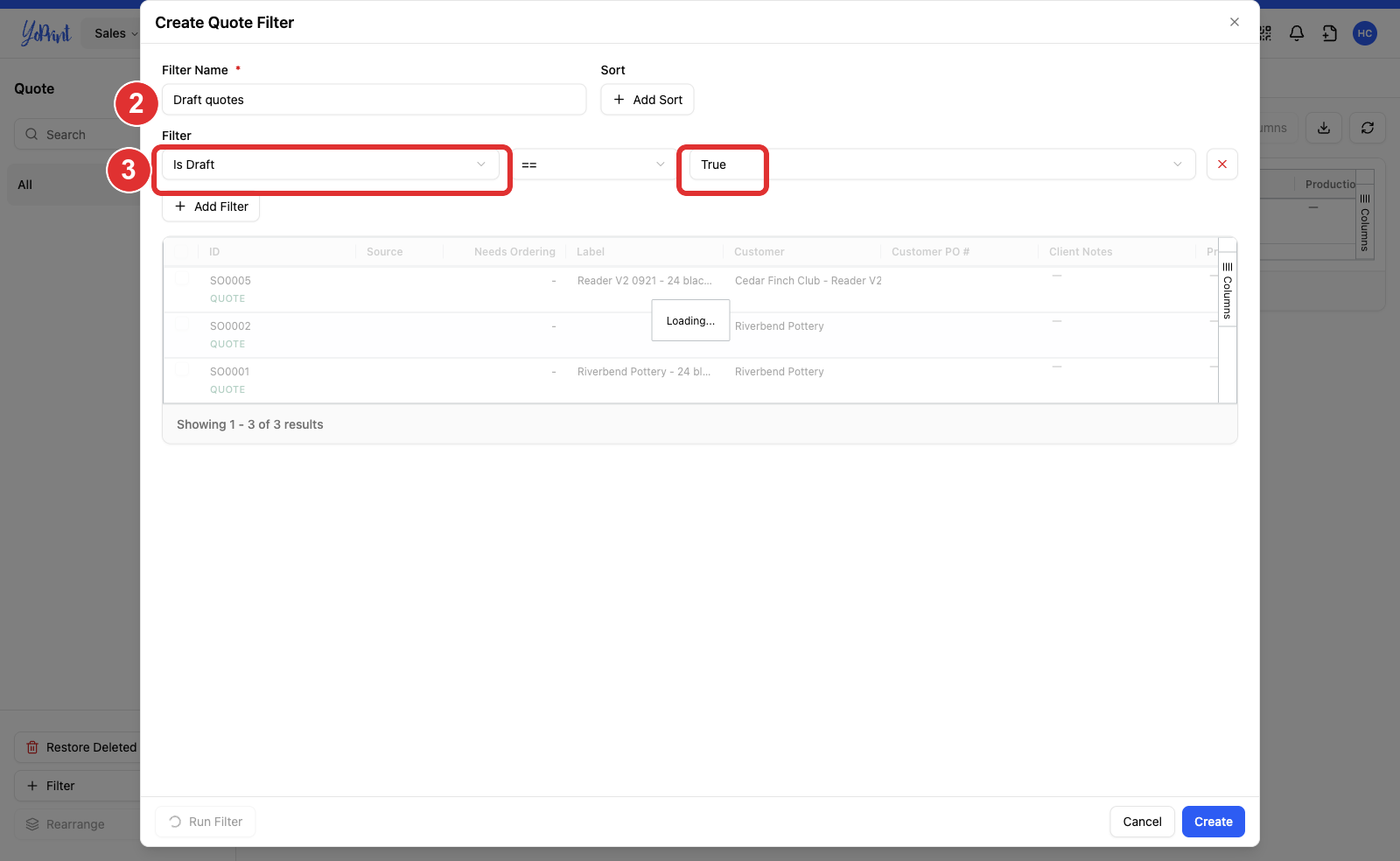Sort by the Label column header
Viewport: 1400px width, 861px height.
point(591,252)
